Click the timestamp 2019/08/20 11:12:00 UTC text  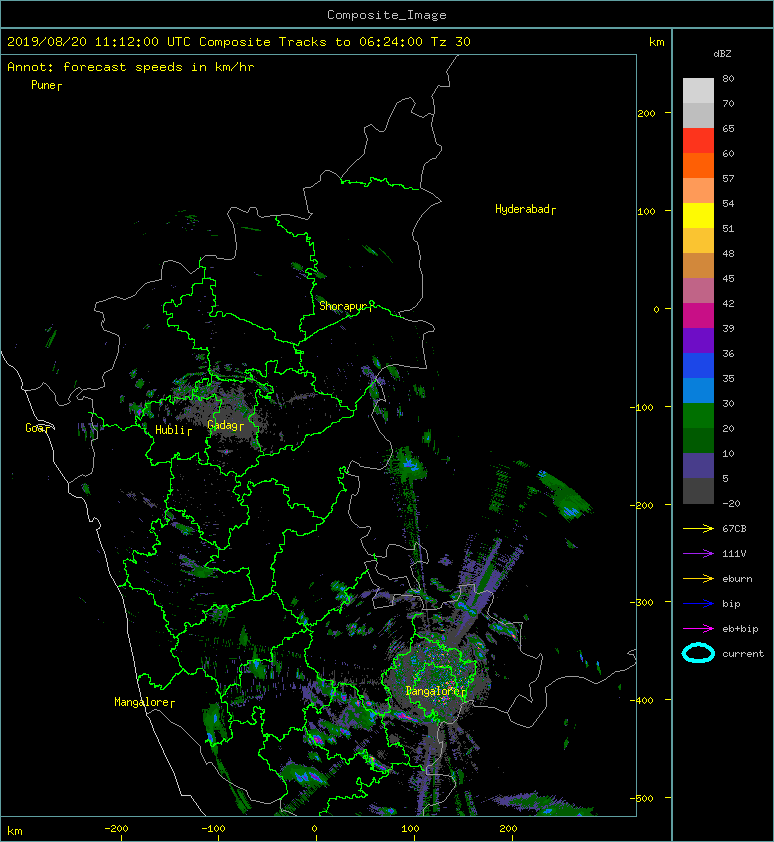pos(99,42)
